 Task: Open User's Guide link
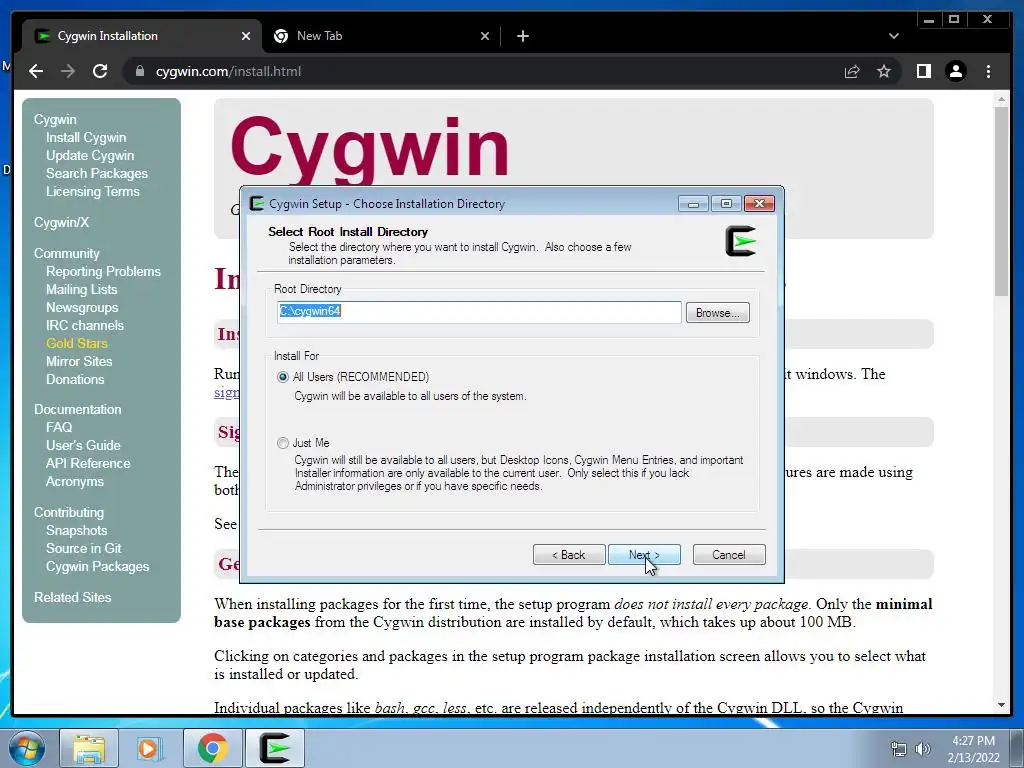pos(83,445)
